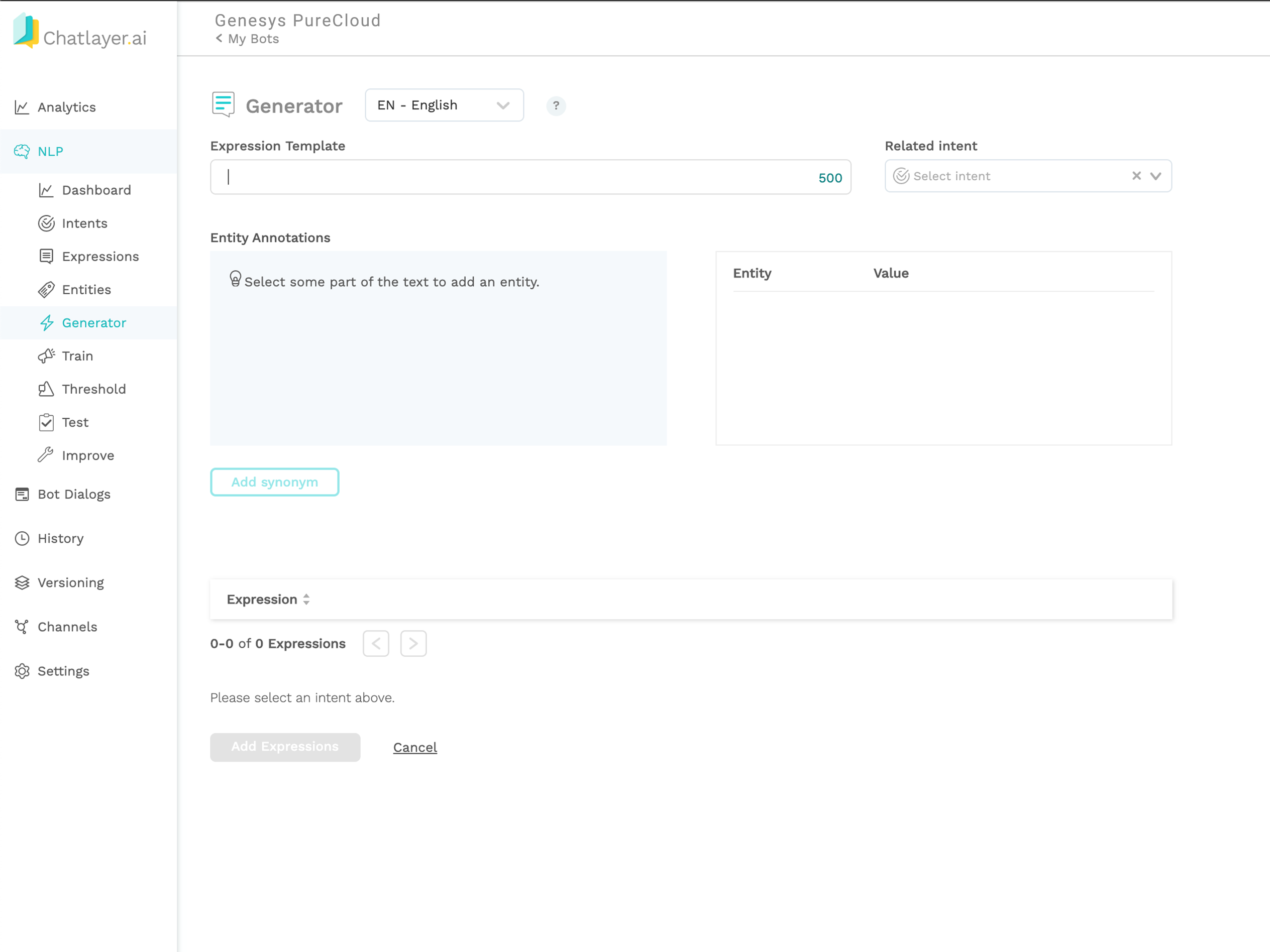The width and height of the screenshot is (1270, 952).
Task: Expand the Select intent dropdown arrow
Action: pyautogui.click(x=1156, y=176)
